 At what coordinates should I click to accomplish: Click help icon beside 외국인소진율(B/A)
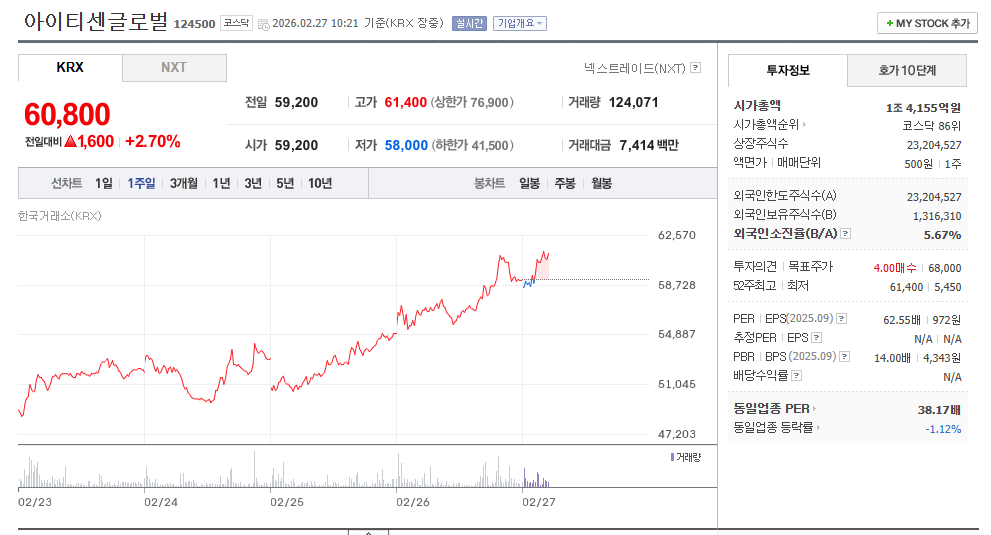click(x=846, y=233)
